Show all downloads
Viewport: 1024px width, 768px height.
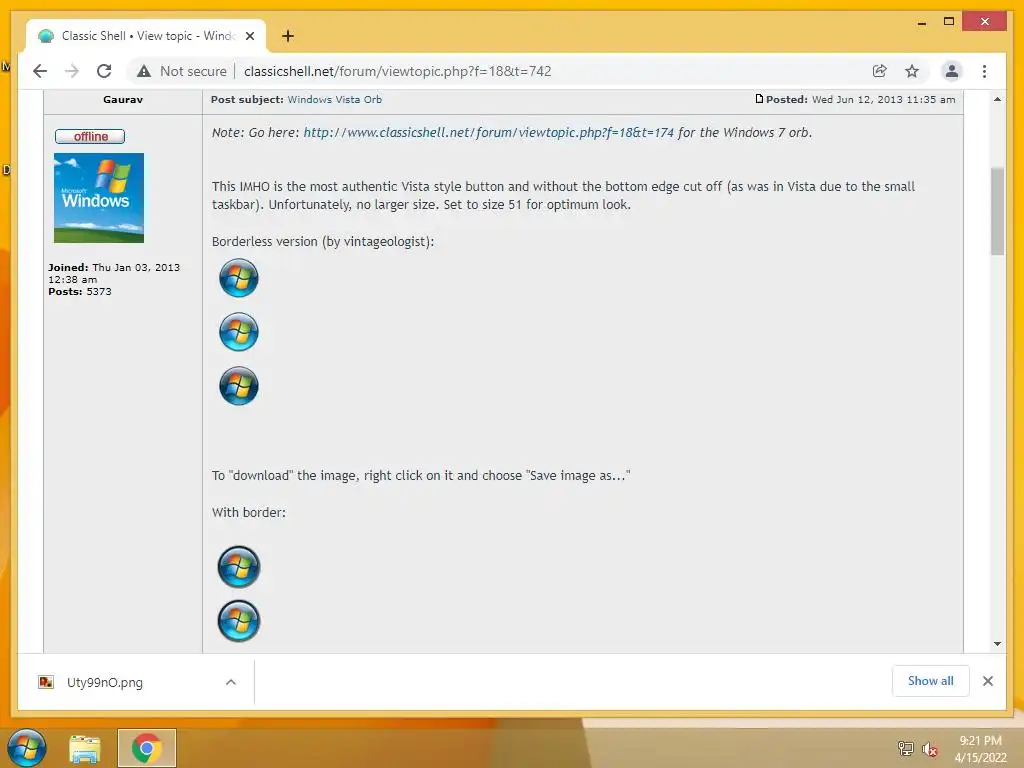point(931,680)
